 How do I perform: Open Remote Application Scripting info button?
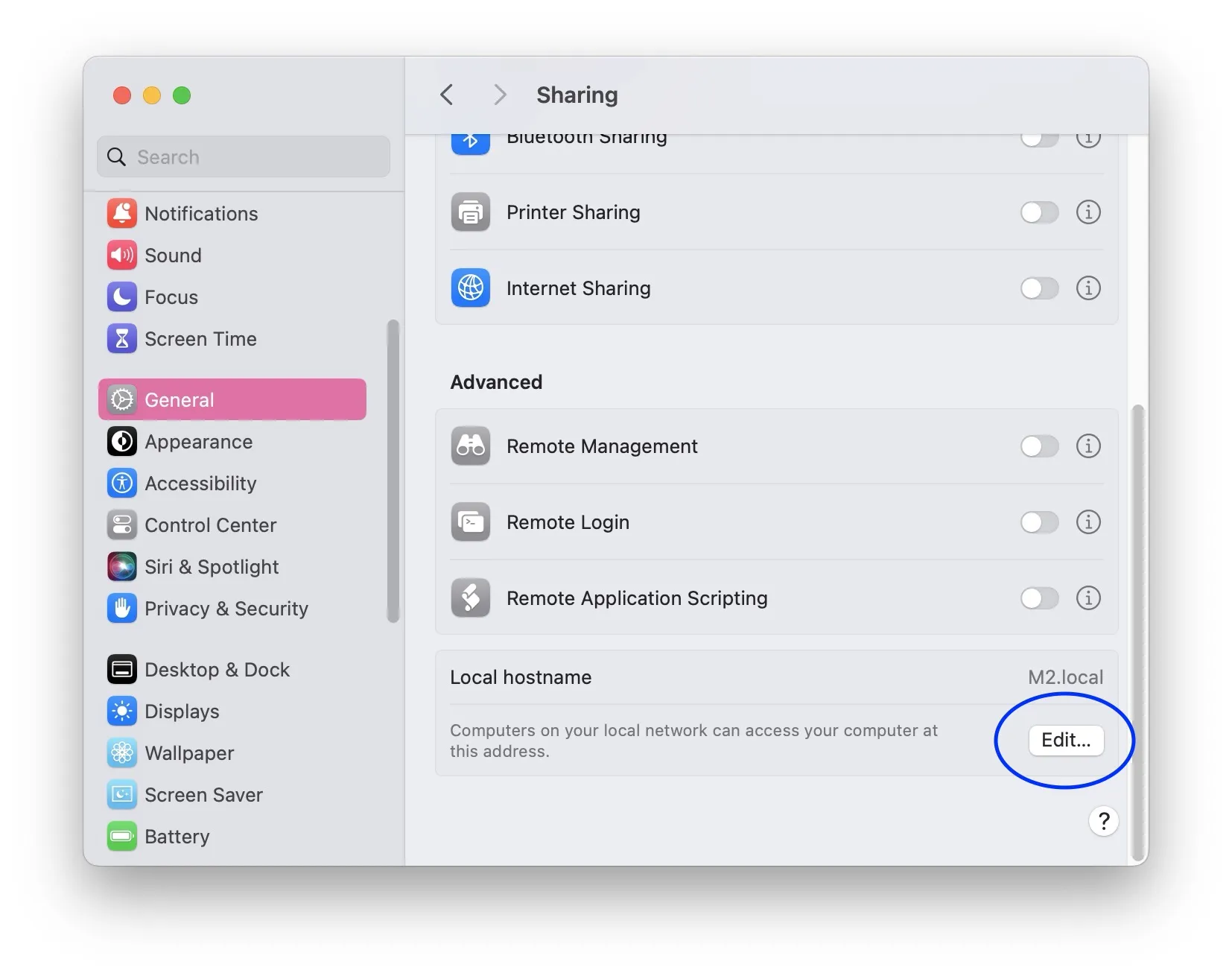click(x=1087, y=598)
